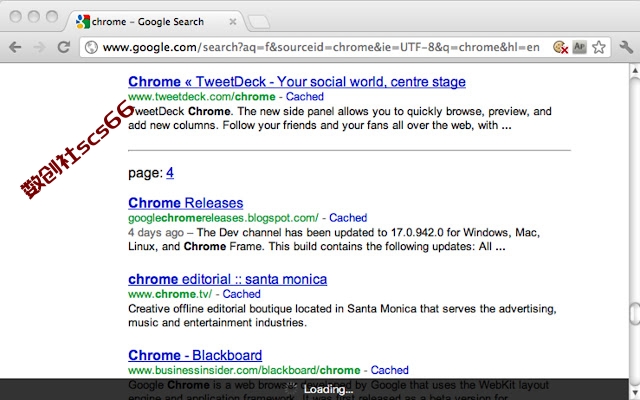The width and height of the screenshot is (640, 400).
Task: Click the scrollbar down arrow
Action: (635, 391)
